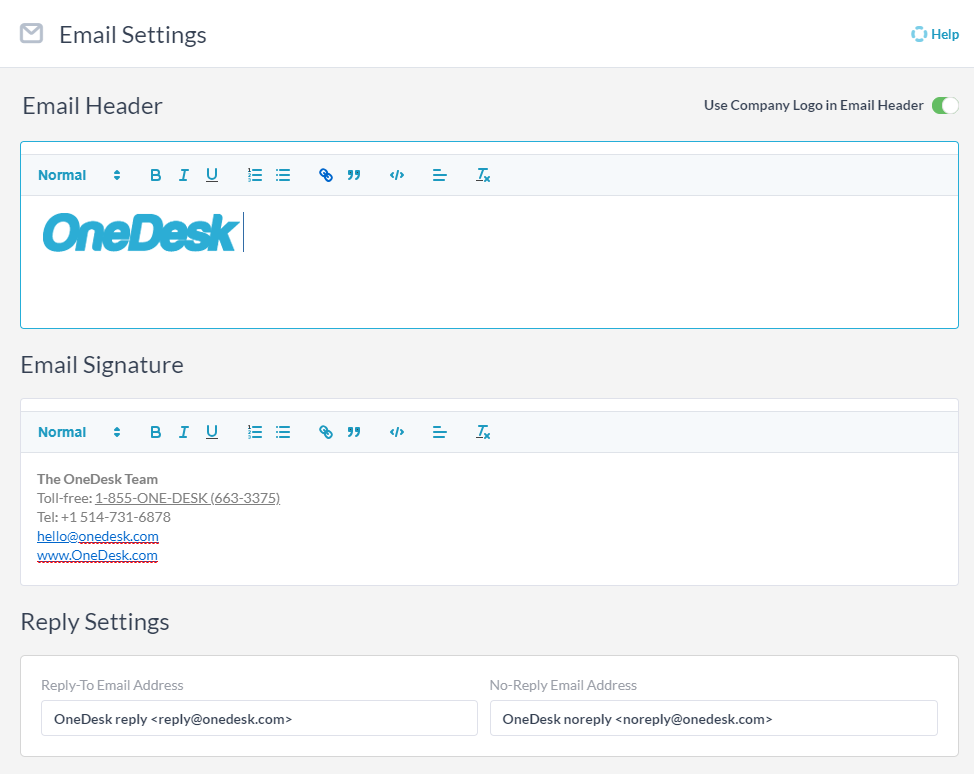Open text alignment in Email Signature toolbar
Viewport: 974px width, 774px height.
(440, 432)
